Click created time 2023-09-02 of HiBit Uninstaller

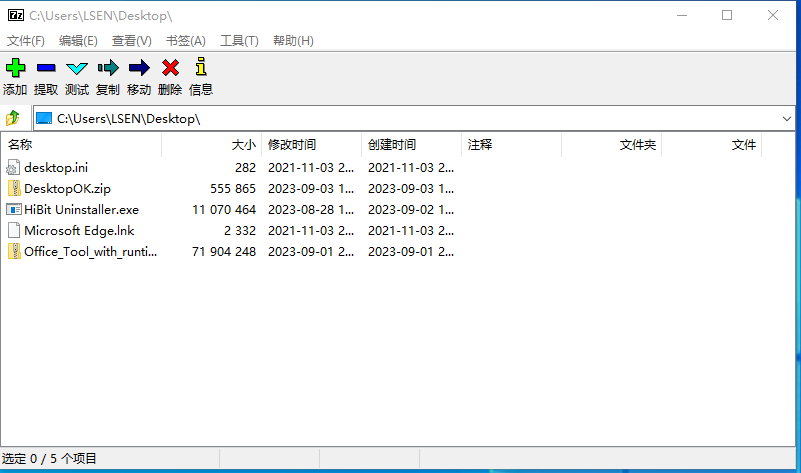coord(411,209)
